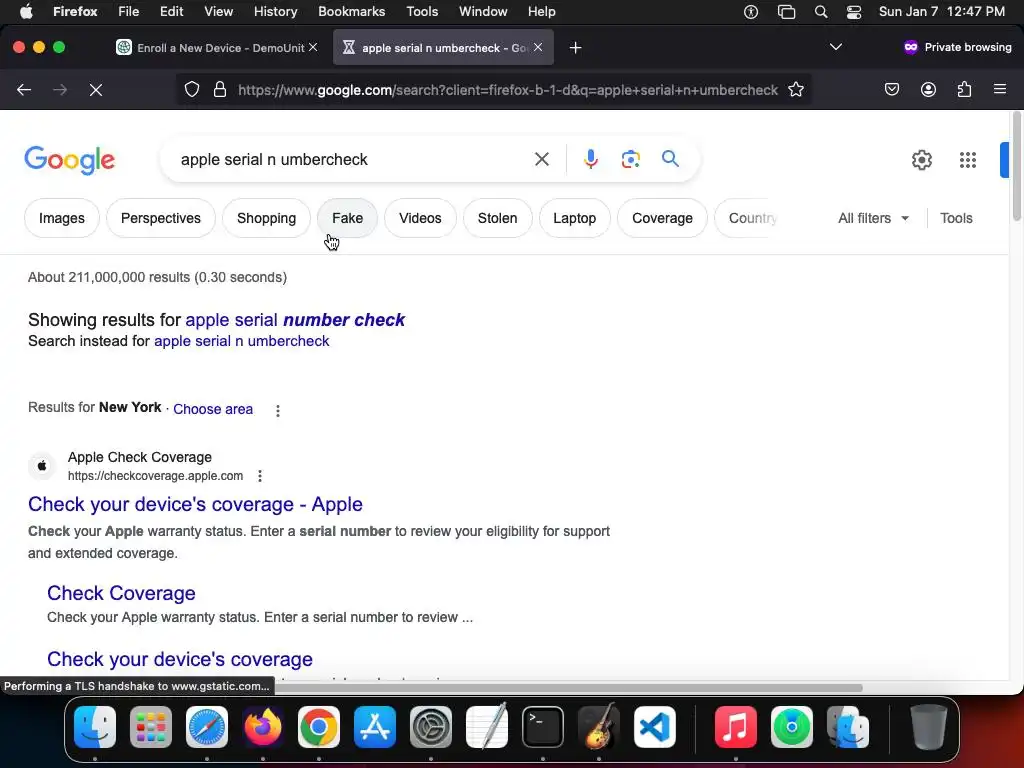
Task: Bookmark this page with the star icon
Action: (x=795, y=89)
